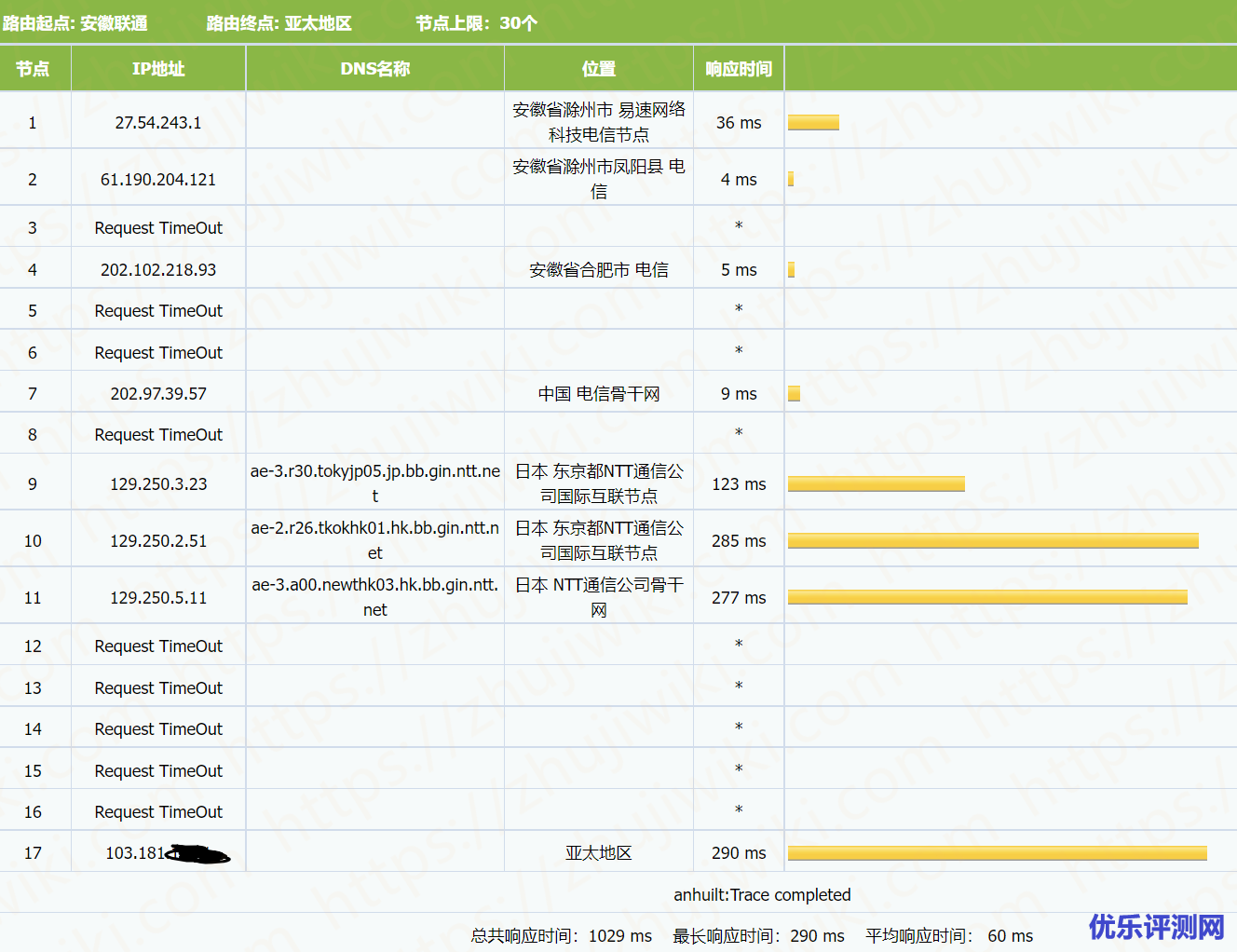
Task: Click the IP地址 column header
Action: tap(158, 69)
